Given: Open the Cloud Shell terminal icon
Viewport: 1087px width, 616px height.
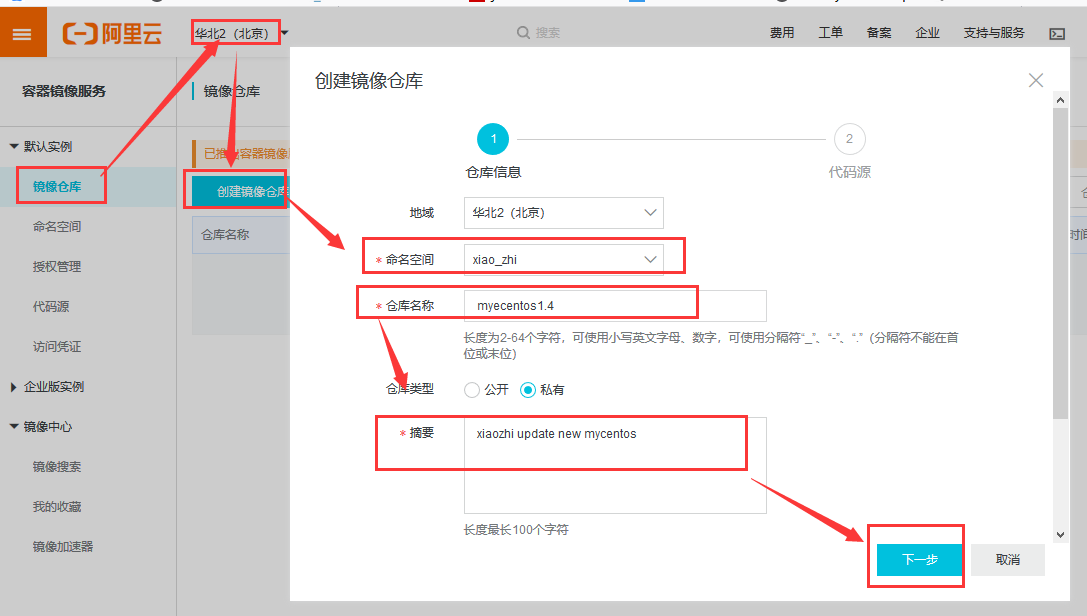Looking at the screenshot, I should tap(1056, 33).
